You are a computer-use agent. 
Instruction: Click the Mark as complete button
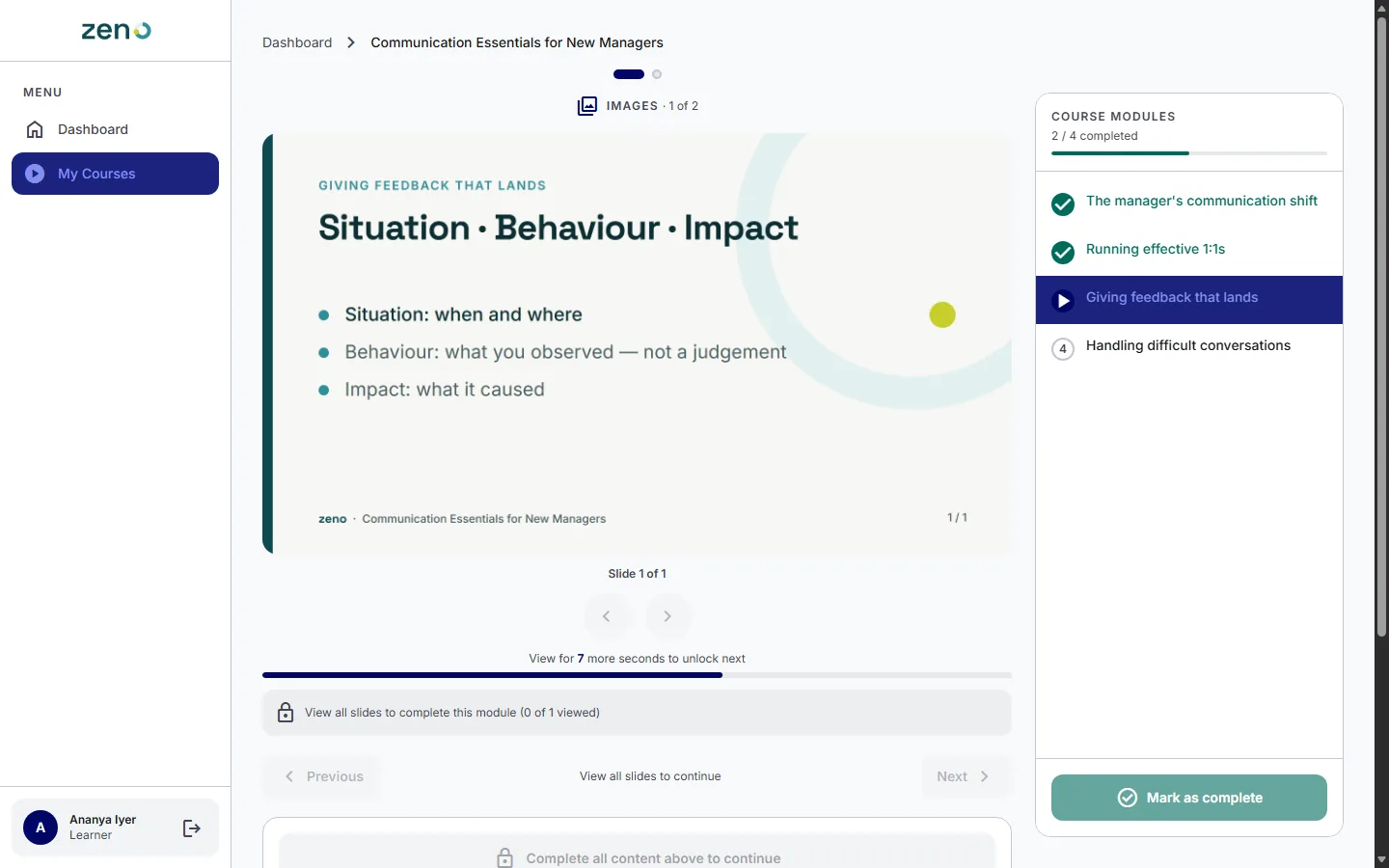click(x=1189, y=798)
